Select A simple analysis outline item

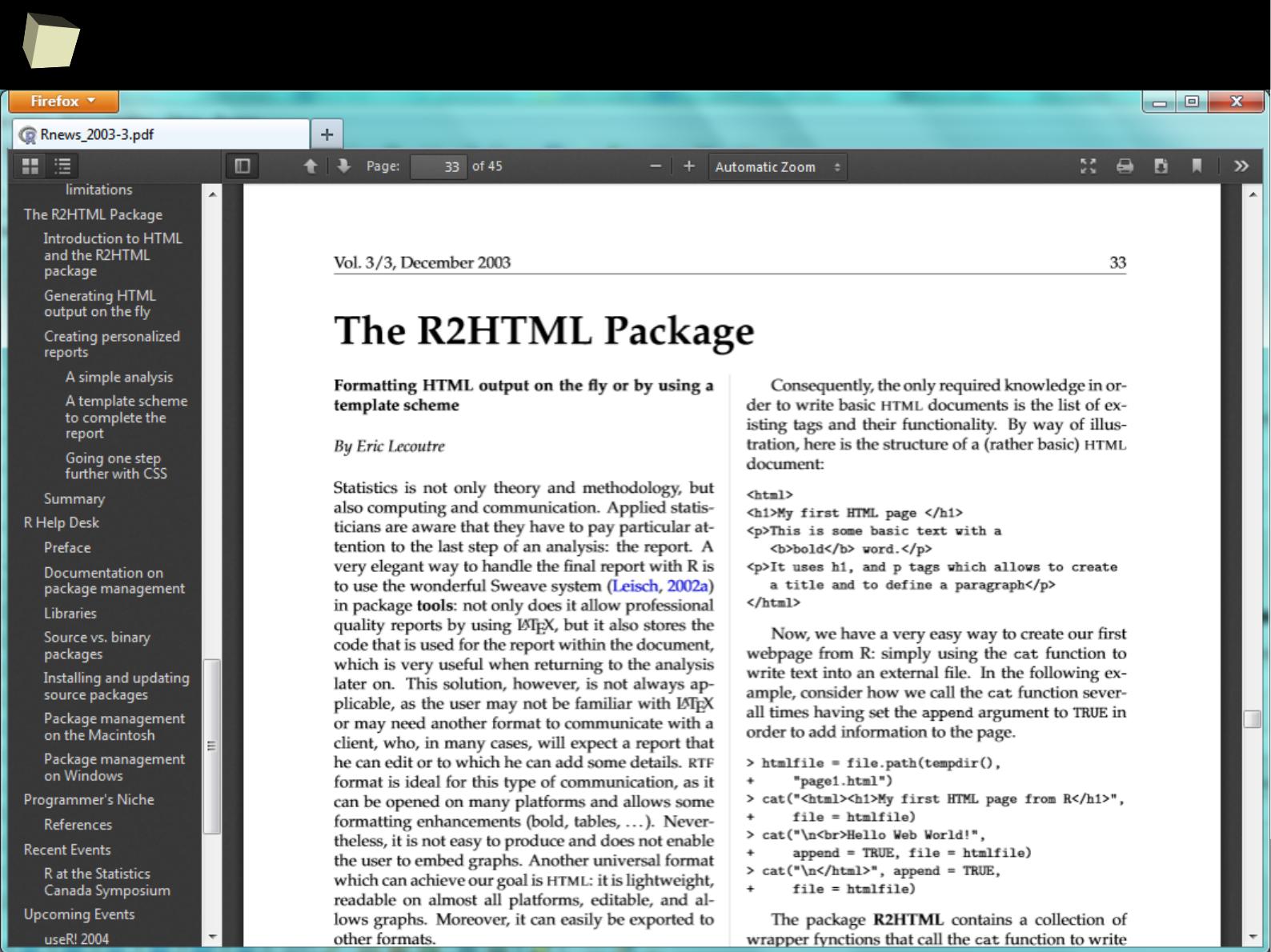(x=119, y=377)
